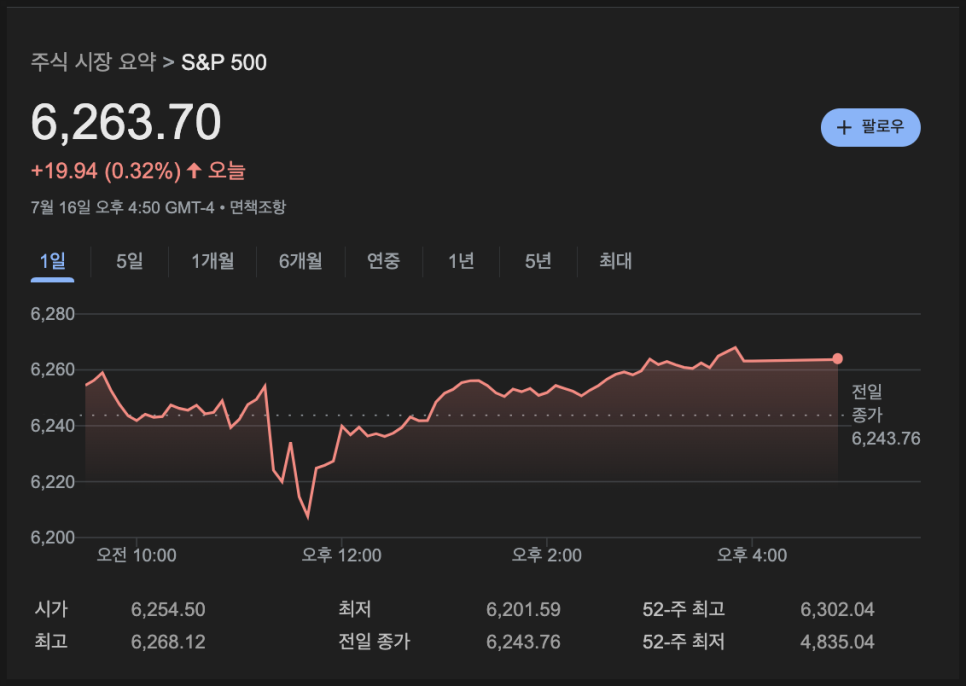Image resolution: width=966 pixels, height=686 pixels.
Task: Open the 6개월 chart range tab
Action: coord(301,261)
